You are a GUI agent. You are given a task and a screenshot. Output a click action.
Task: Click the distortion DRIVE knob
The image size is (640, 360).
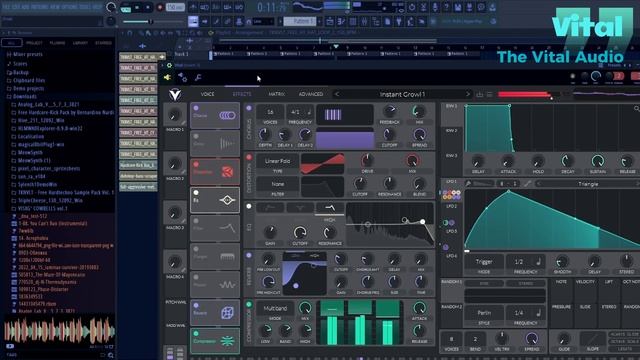pos(367,160)
